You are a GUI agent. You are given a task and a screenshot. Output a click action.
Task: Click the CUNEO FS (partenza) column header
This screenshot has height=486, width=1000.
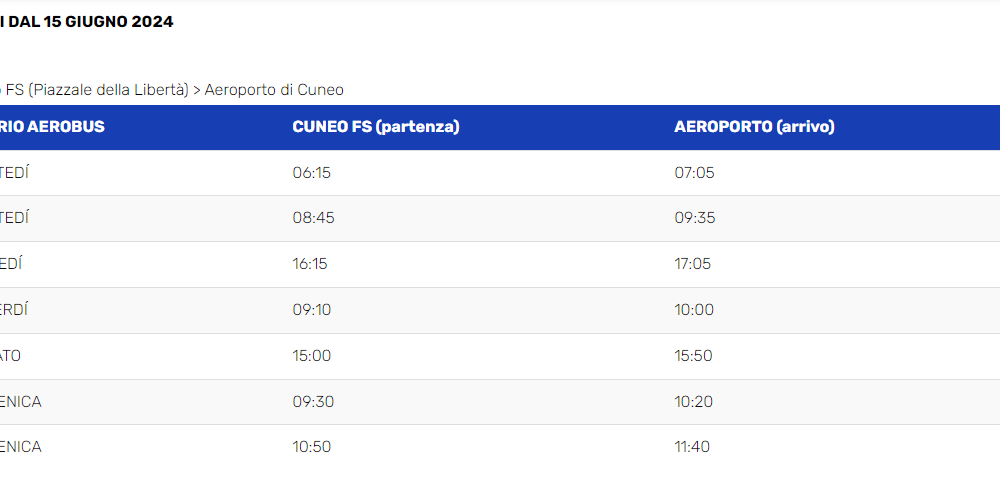[x=376, y=127]
